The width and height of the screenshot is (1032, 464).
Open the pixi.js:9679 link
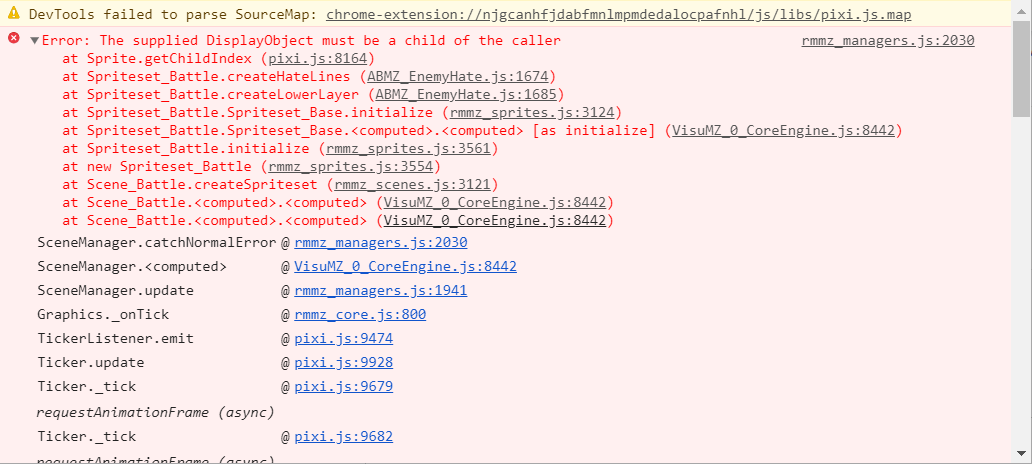coord(344,386)
